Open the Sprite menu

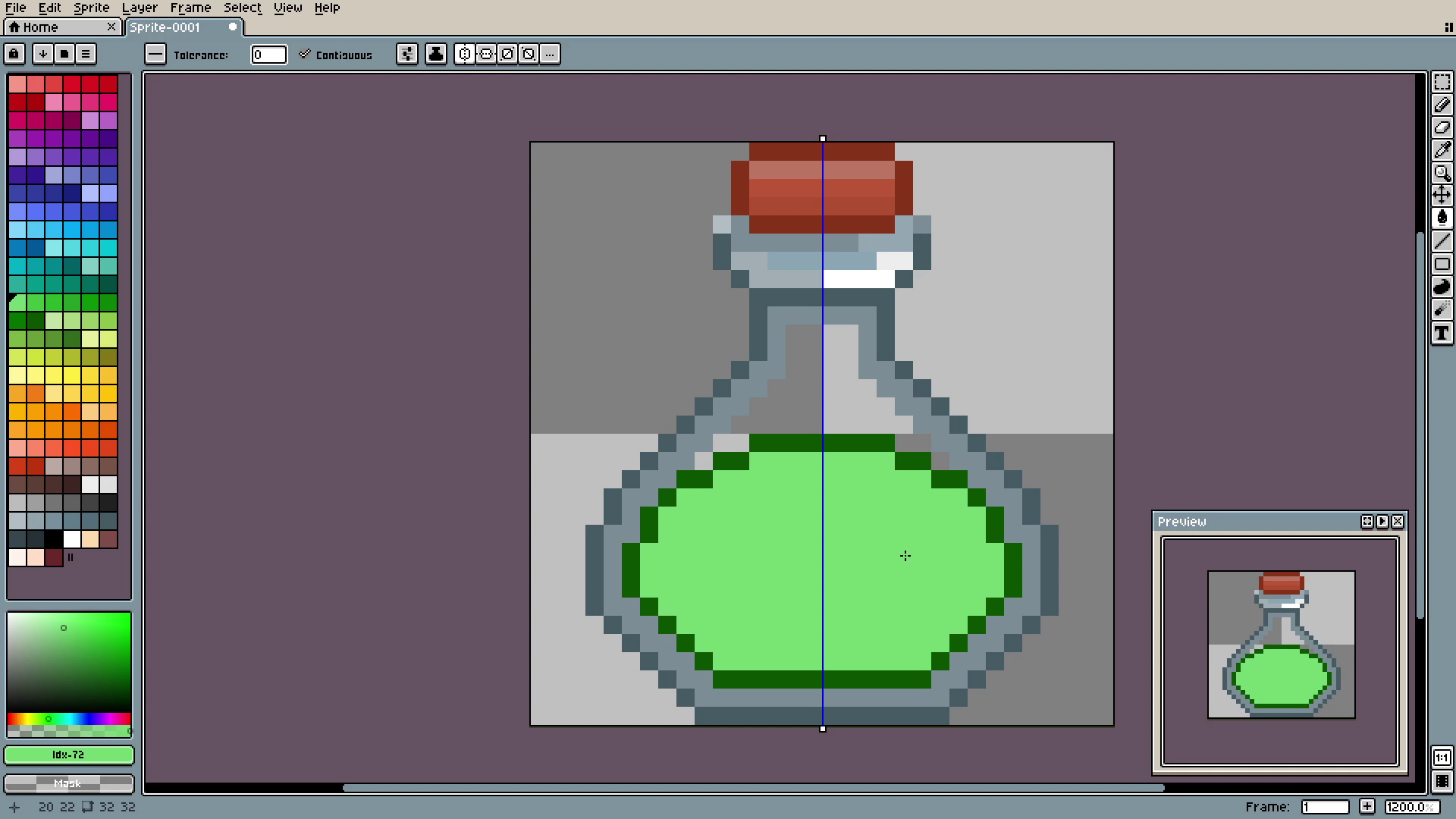(91, 8)
